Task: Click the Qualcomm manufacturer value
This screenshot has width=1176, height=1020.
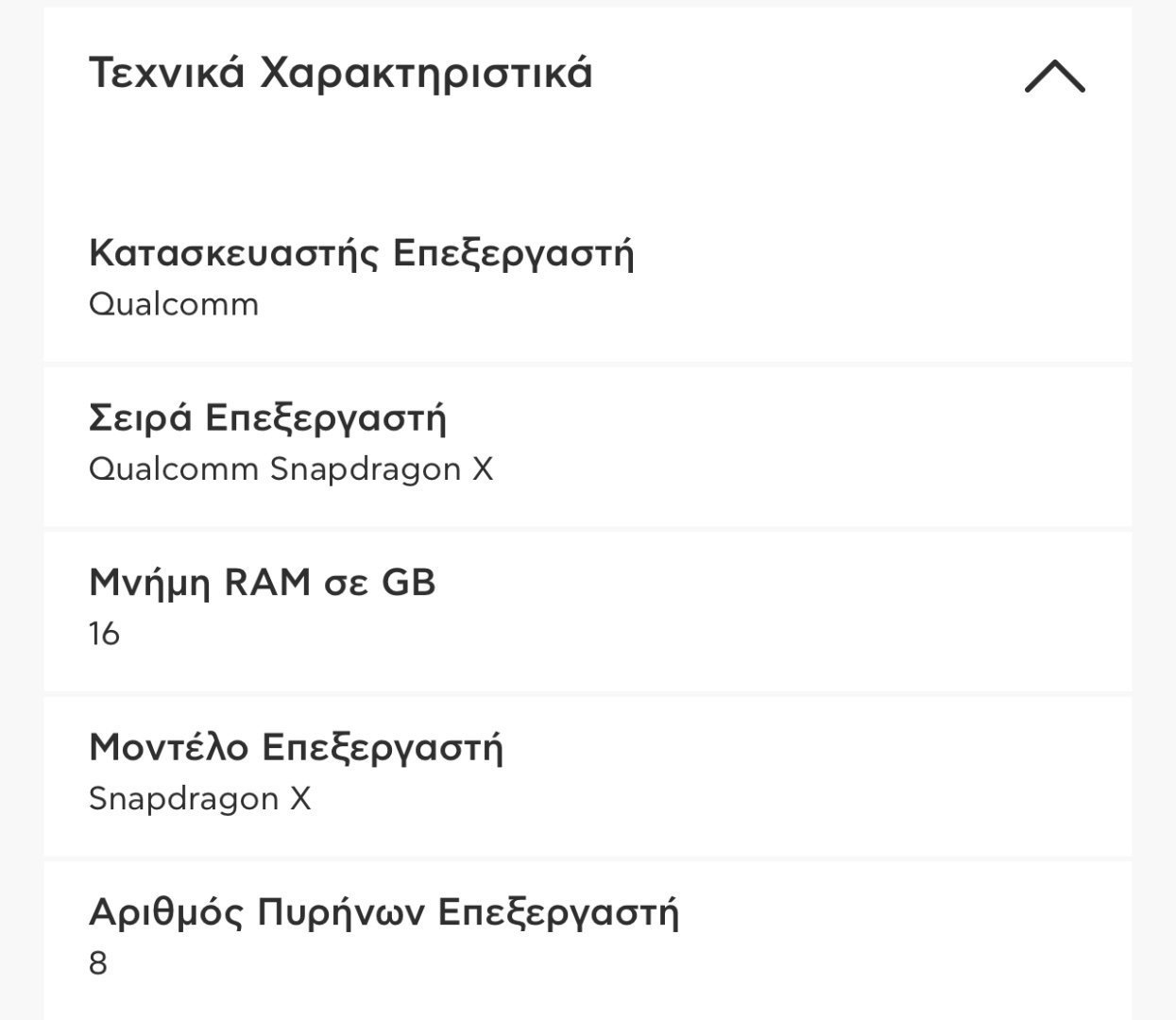Action: [174, 304]
